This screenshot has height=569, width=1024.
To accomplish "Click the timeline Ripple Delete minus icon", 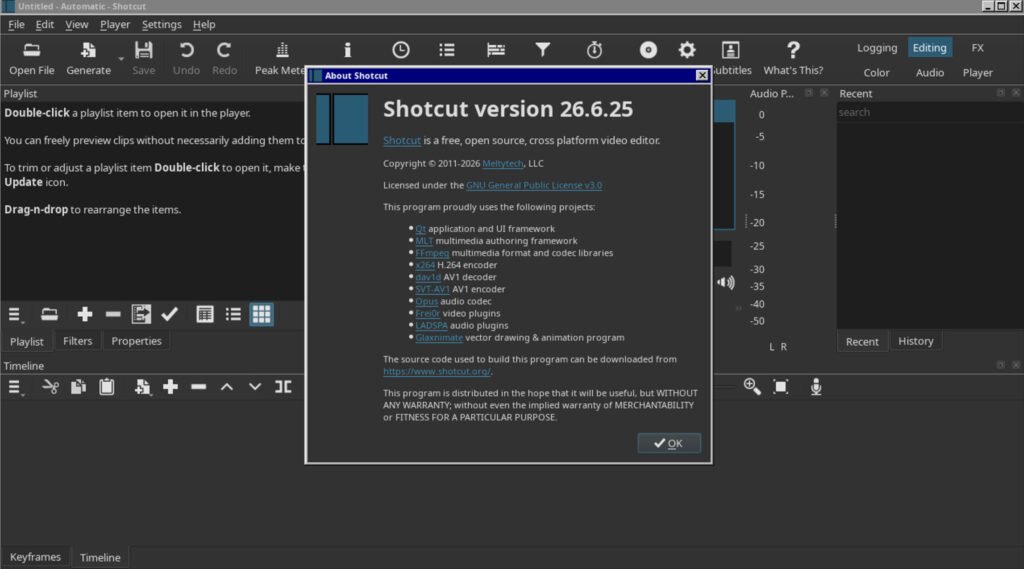I will point(199,387).
